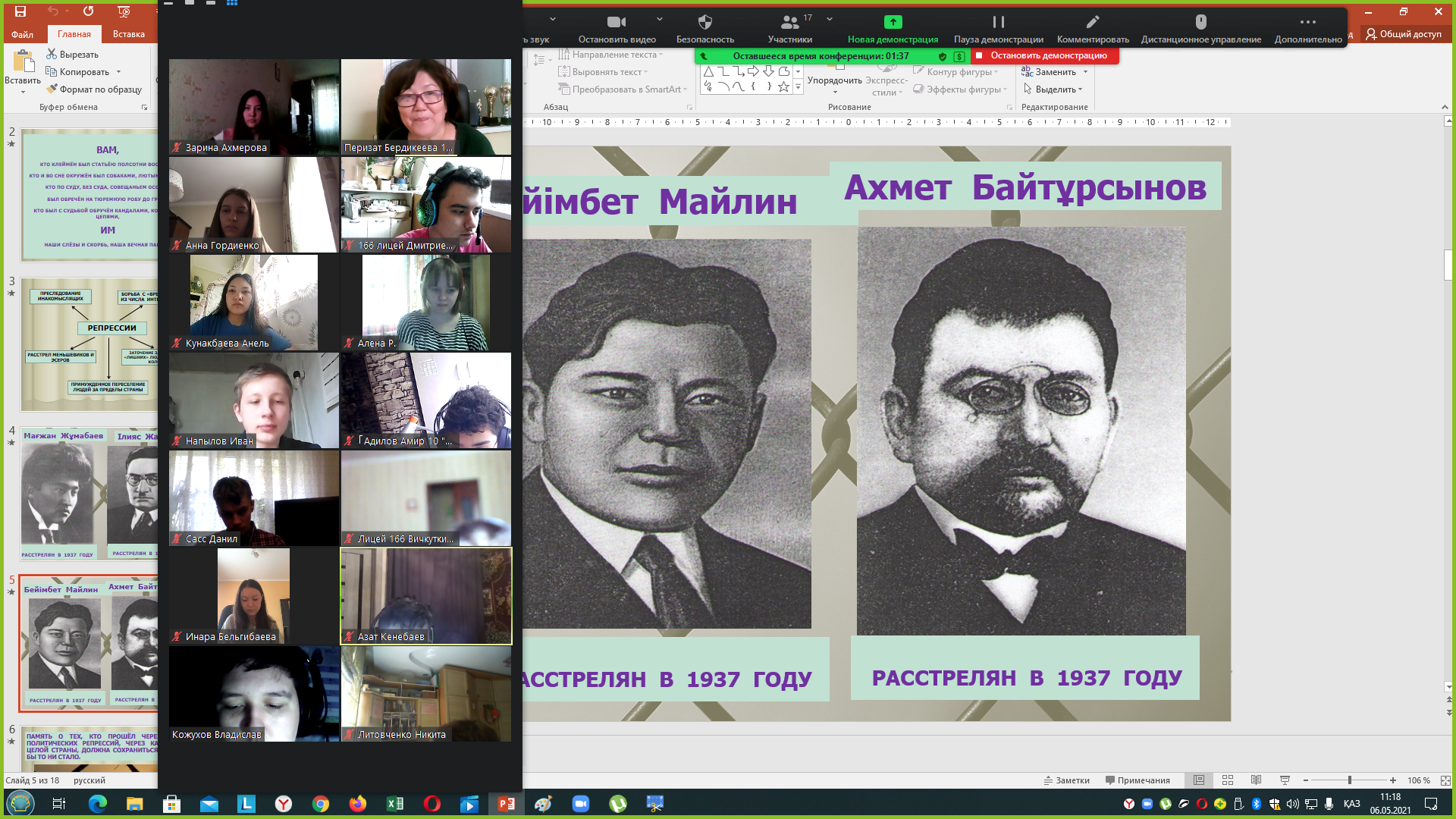
Task: Toggle Stop video camera button
Action: point(617,23)
